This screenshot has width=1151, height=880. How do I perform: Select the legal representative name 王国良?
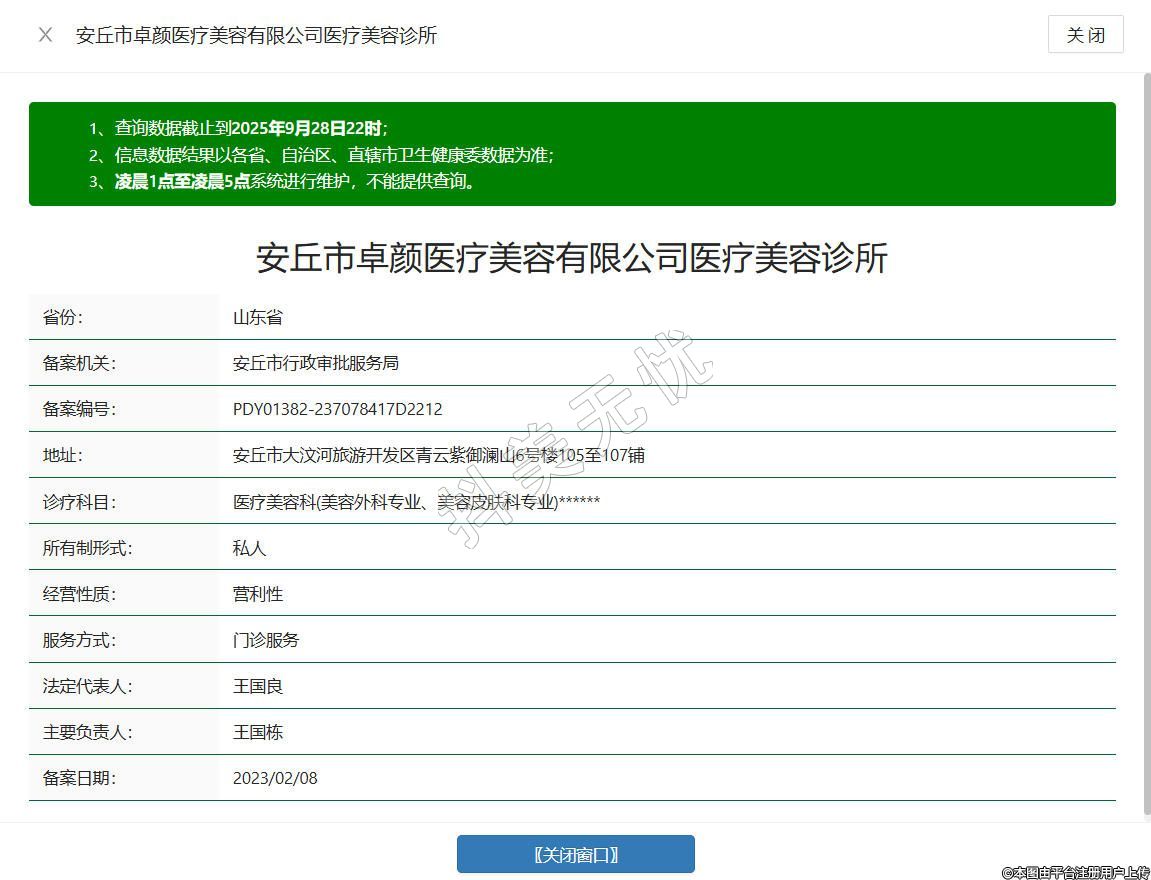click(258, 686)
